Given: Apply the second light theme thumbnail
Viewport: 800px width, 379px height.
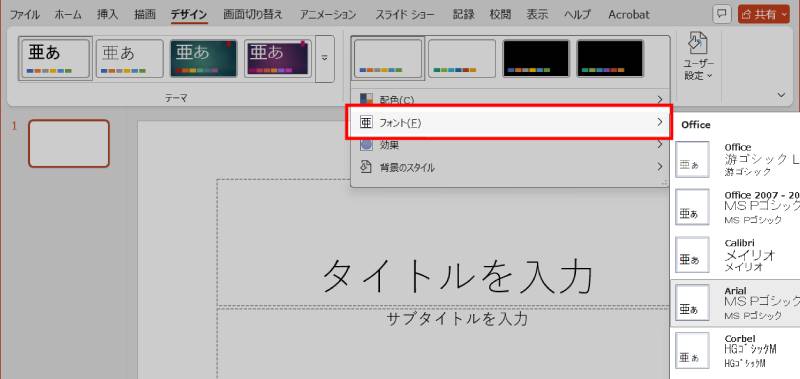Looking at the screenshot, I should coord(130,59).
